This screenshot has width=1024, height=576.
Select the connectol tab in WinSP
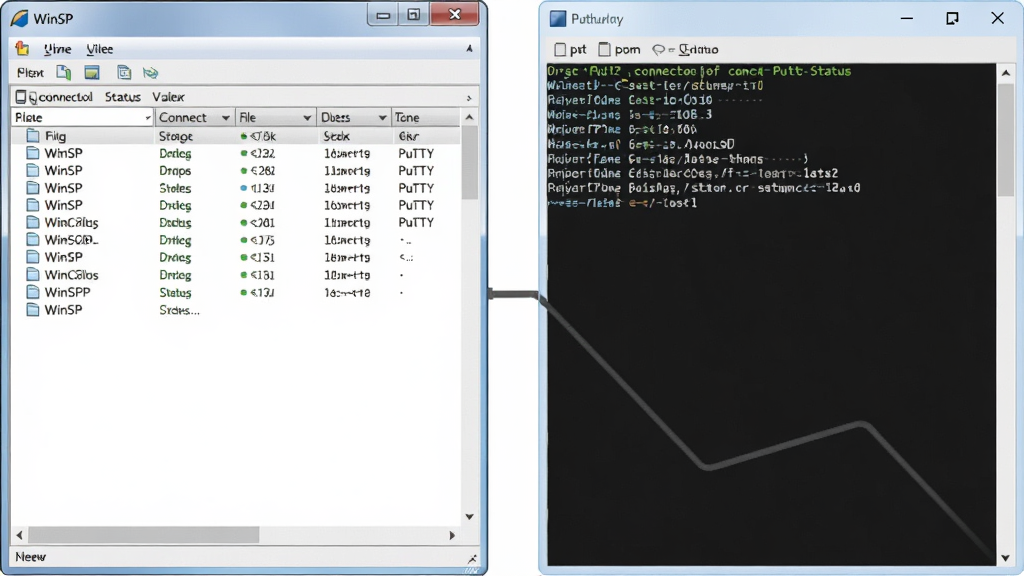click(61, 97)
